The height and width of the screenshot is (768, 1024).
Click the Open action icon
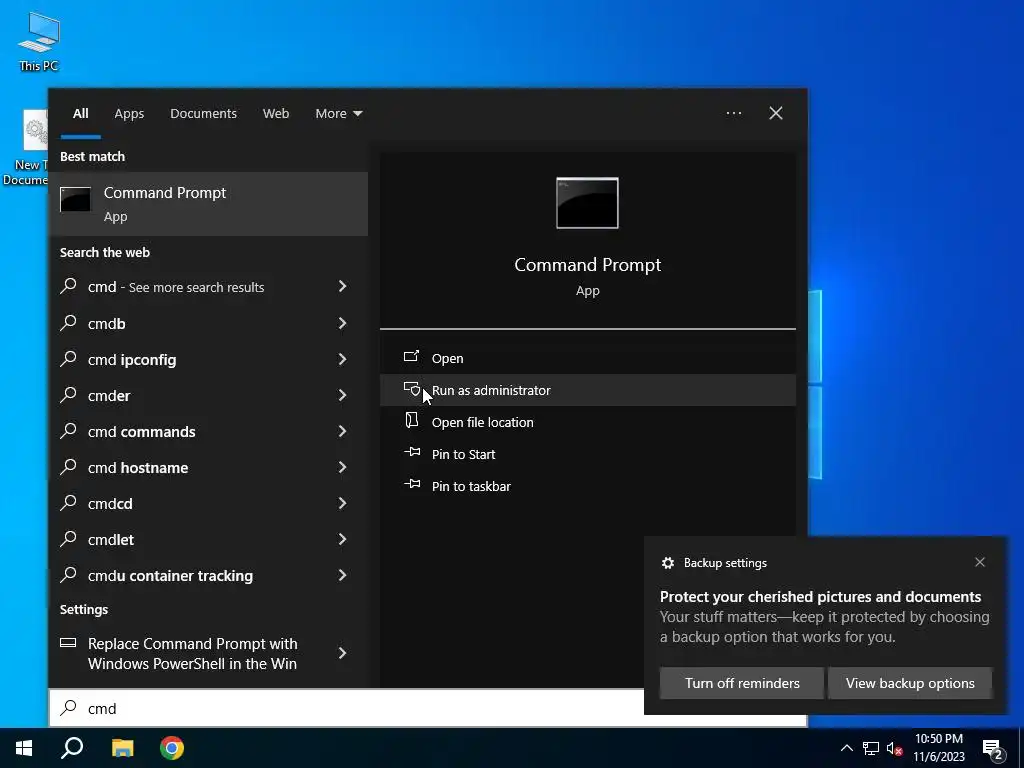click(411, 357)
